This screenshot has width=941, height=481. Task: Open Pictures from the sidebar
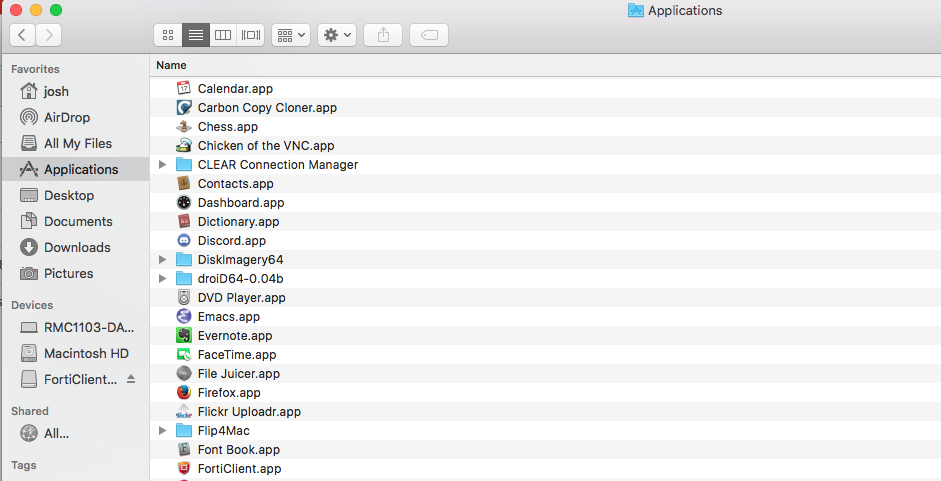click(x=76, y=273)
